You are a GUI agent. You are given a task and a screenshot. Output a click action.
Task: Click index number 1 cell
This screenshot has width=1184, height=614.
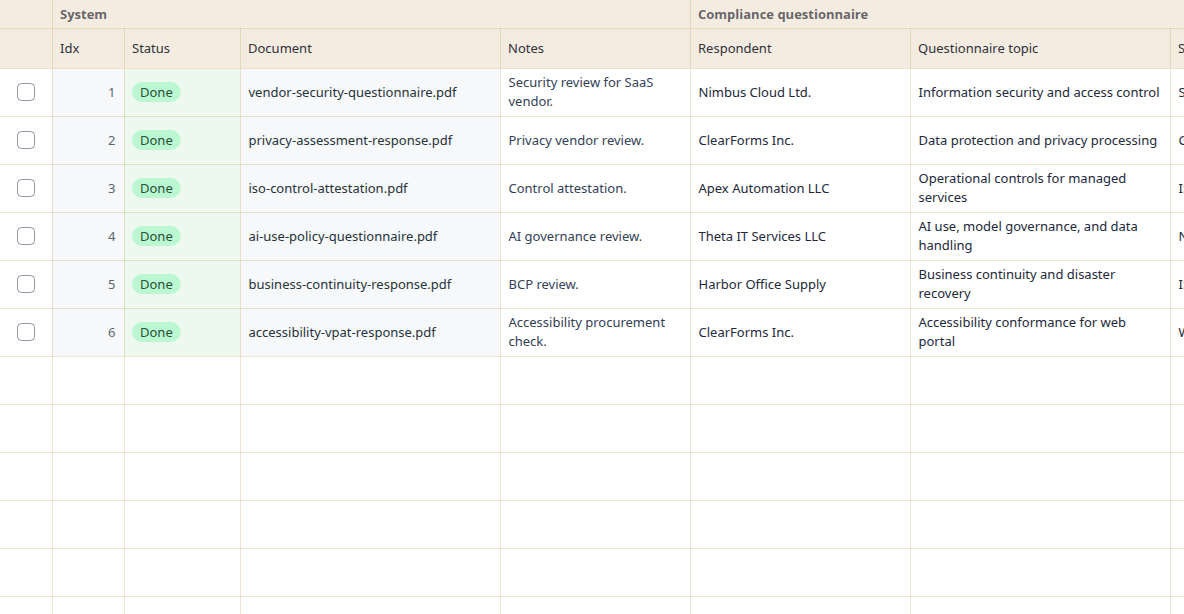[88, 92]
